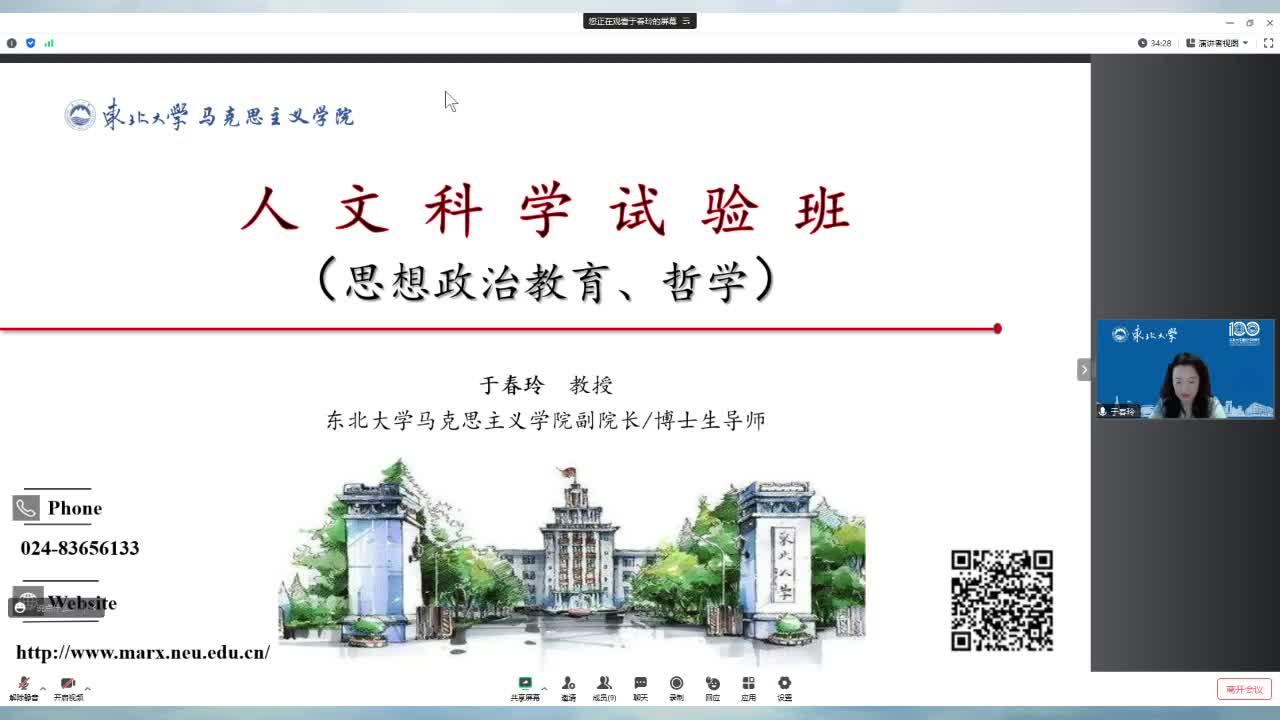This screenshot has height=720, width=1280.
Task: Click the Phone label on slide
Action: (75, 508)
